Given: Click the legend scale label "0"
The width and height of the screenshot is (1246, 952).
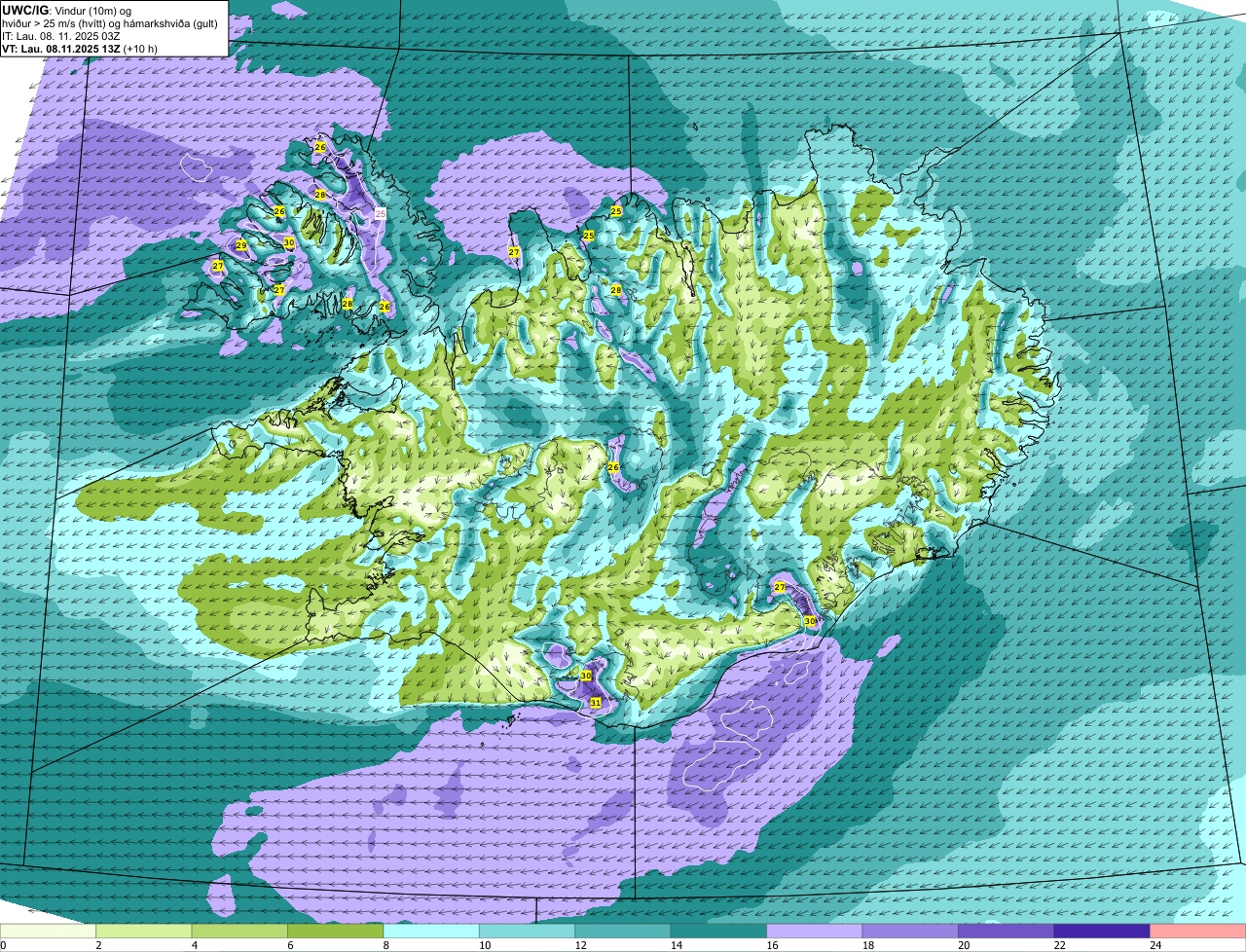Looking at the screenshot, I should click(x=4, y=945).
